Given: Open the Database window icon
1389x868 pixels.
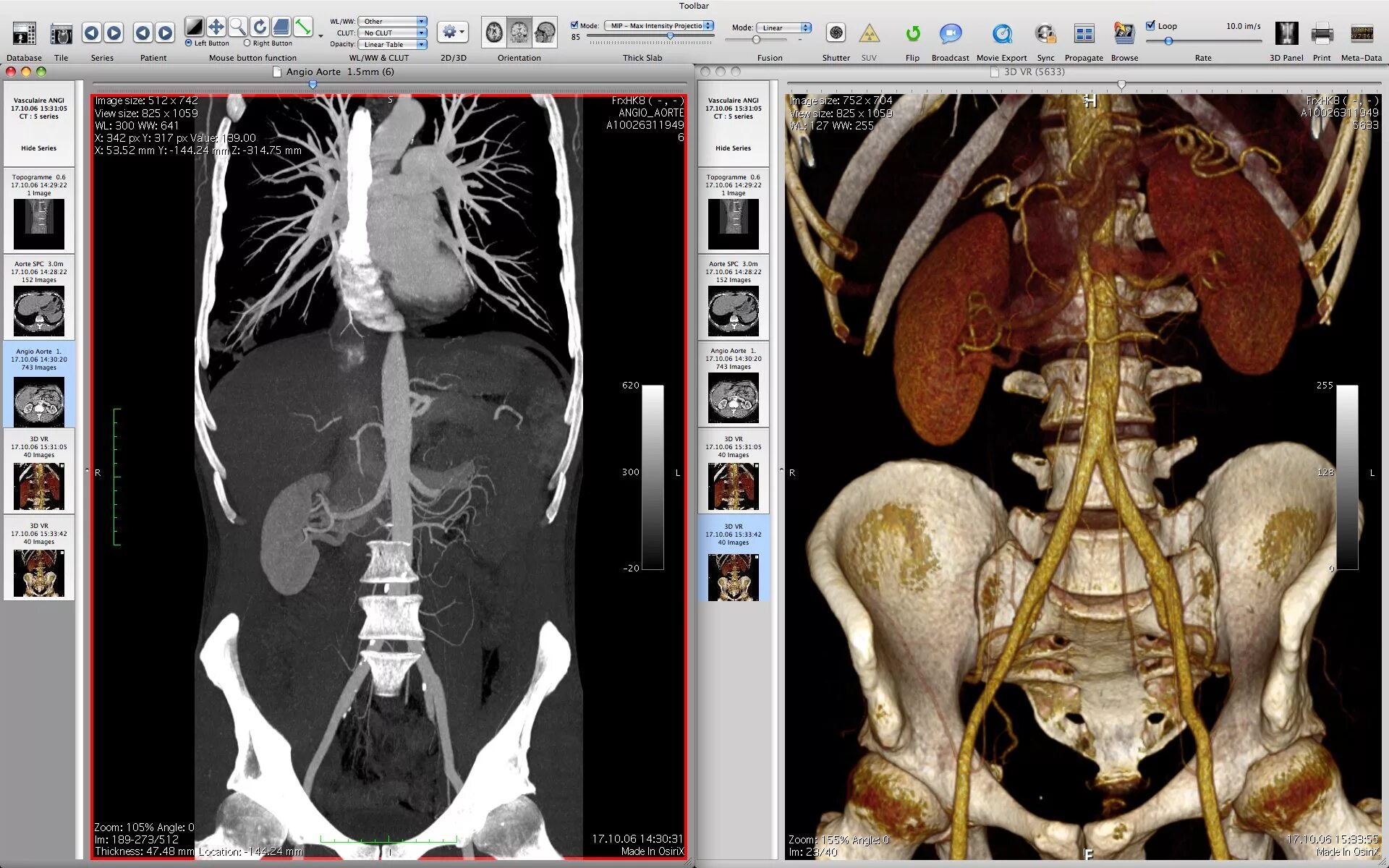Looking at the screenshot, I should (24, 33).
